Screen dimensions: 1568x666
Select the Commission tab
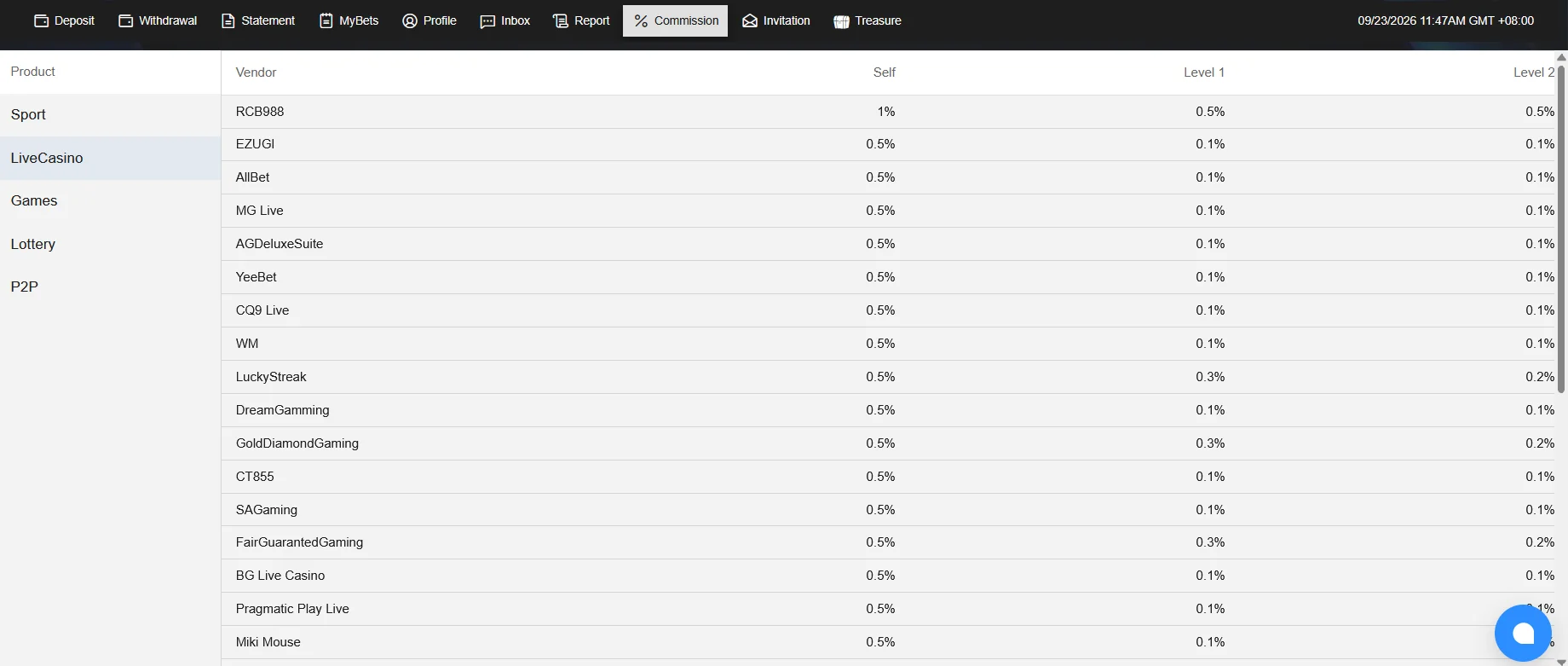[675, 20]
